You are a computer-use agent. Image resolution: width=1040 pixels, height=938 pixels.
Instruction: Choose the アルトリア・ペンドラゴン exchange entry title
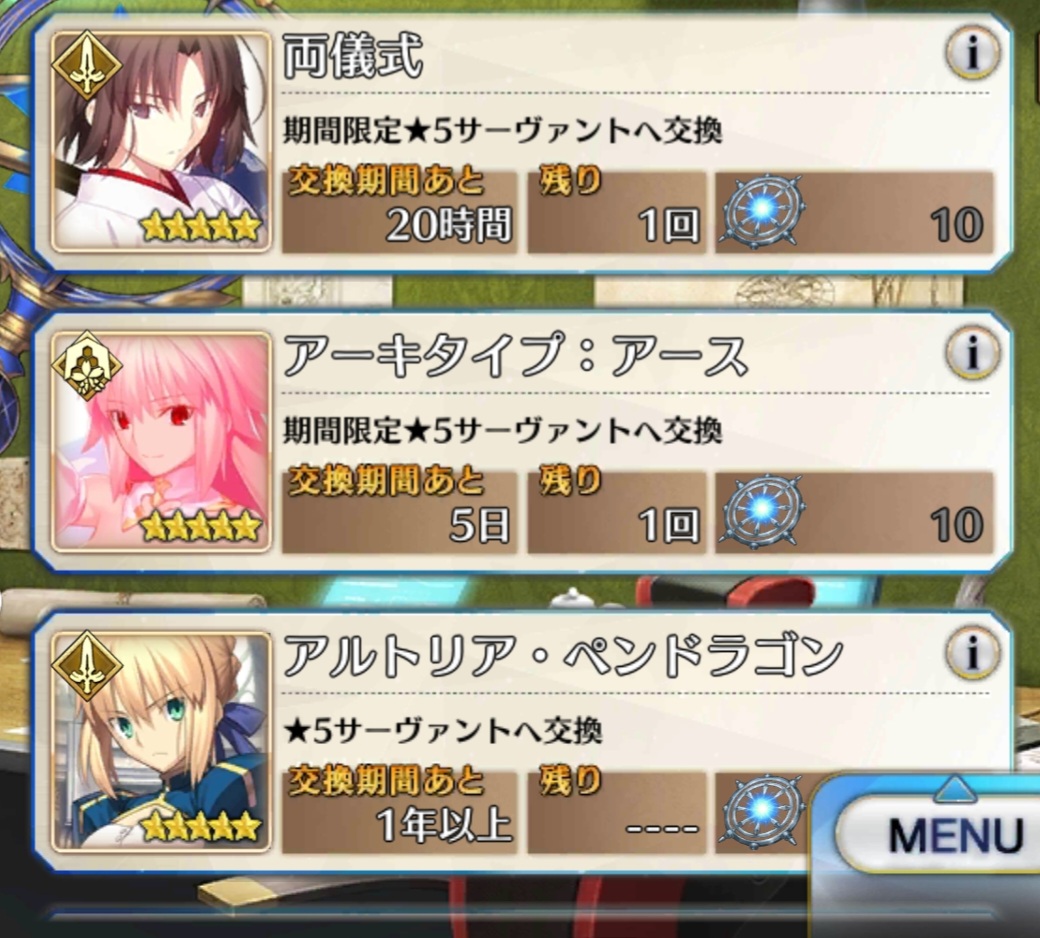(562, 656)
